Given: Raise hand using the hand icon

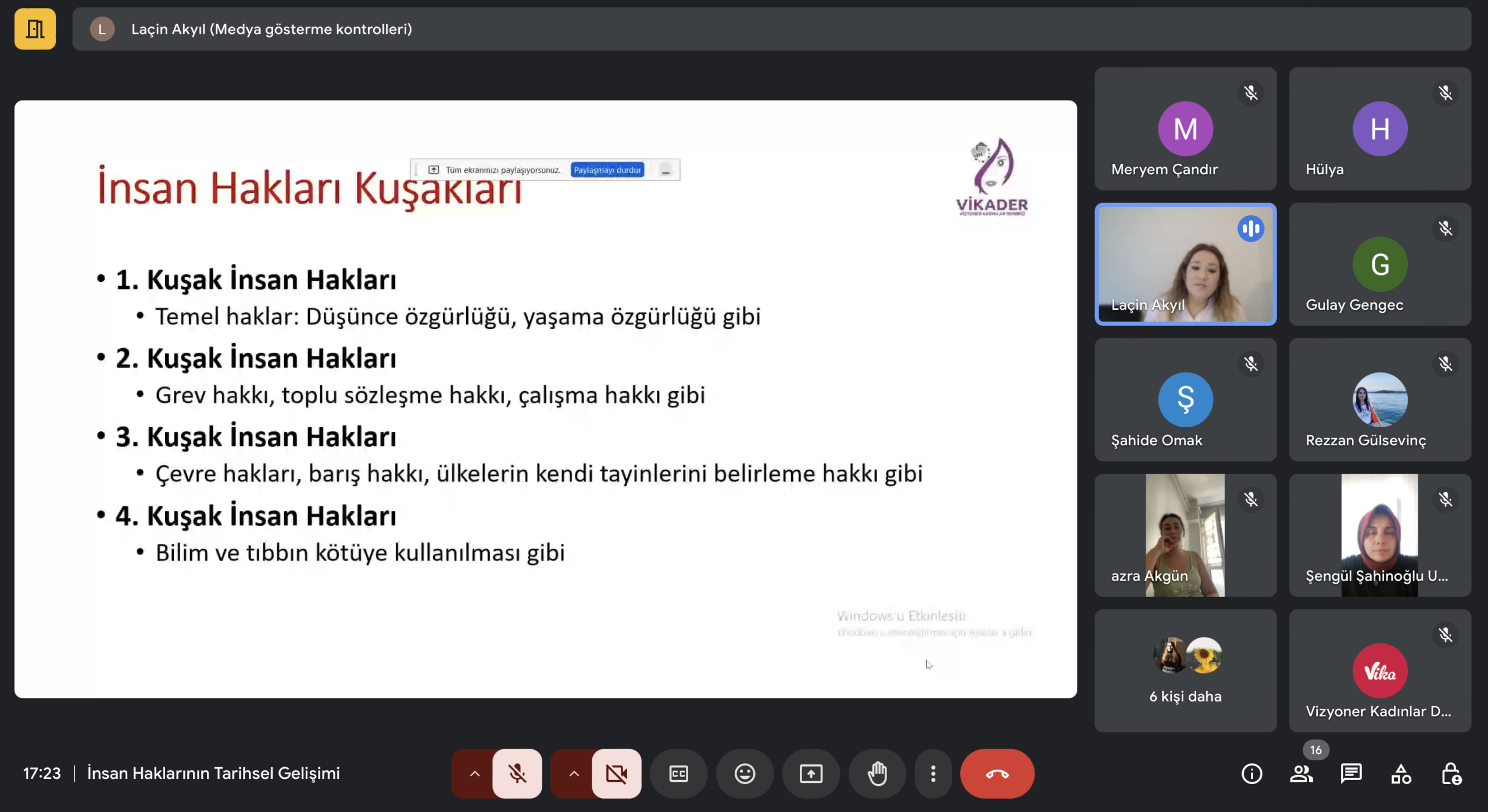Looking at the screenshot, I should 877,774.
